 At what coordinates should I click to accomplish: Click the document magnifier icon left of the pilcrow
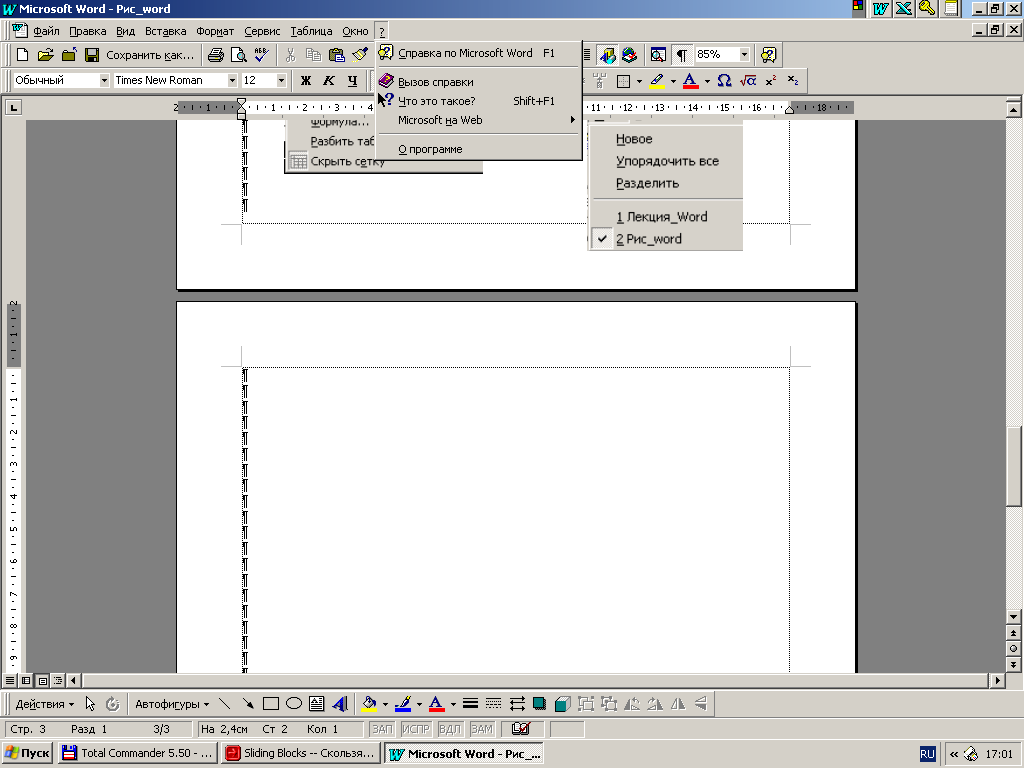(x=658, y=55)
